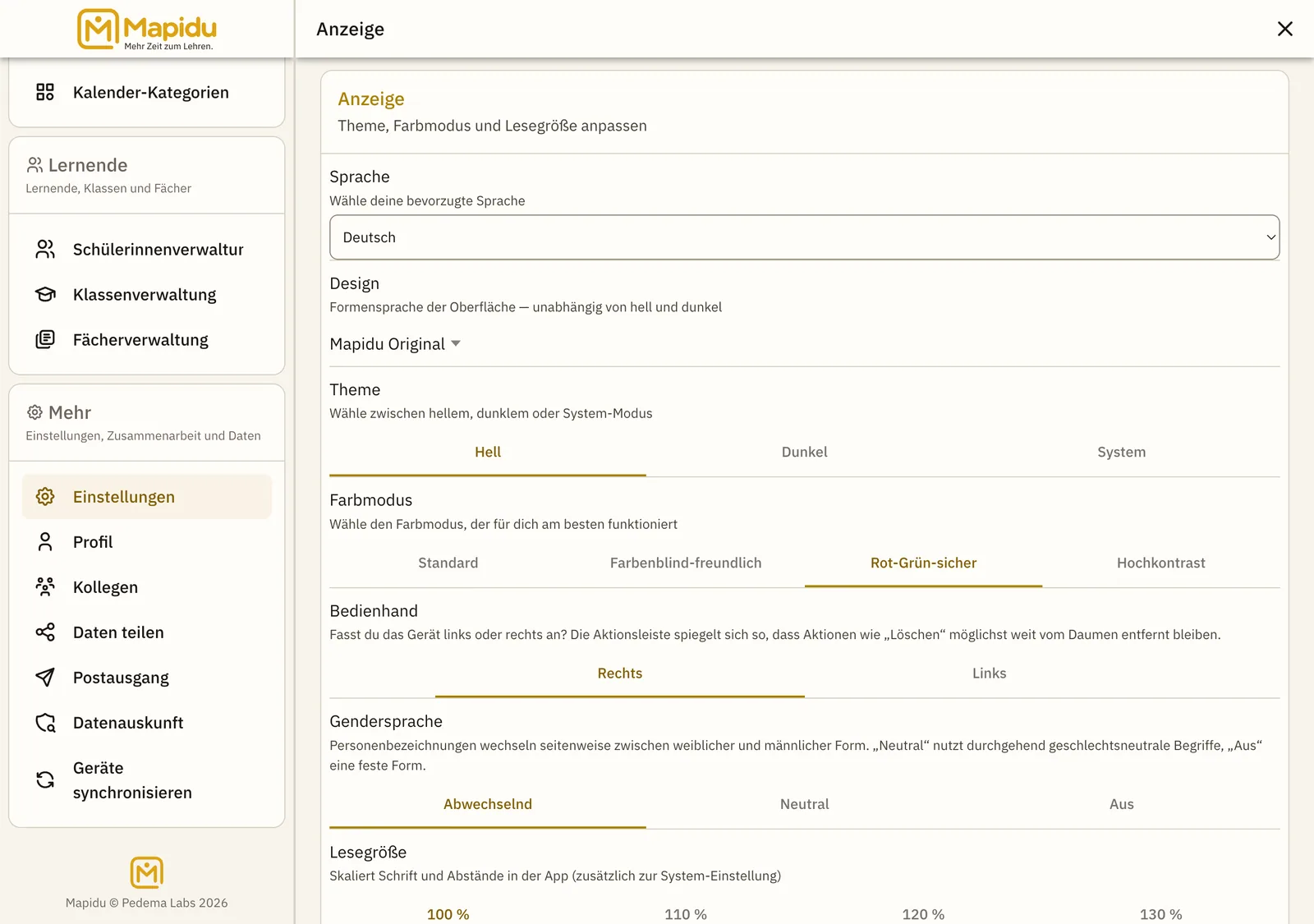The image size is (1314, 924).
Task: Click the Klassenverwaltung graduation cap icon
Action: click(45, 294)
